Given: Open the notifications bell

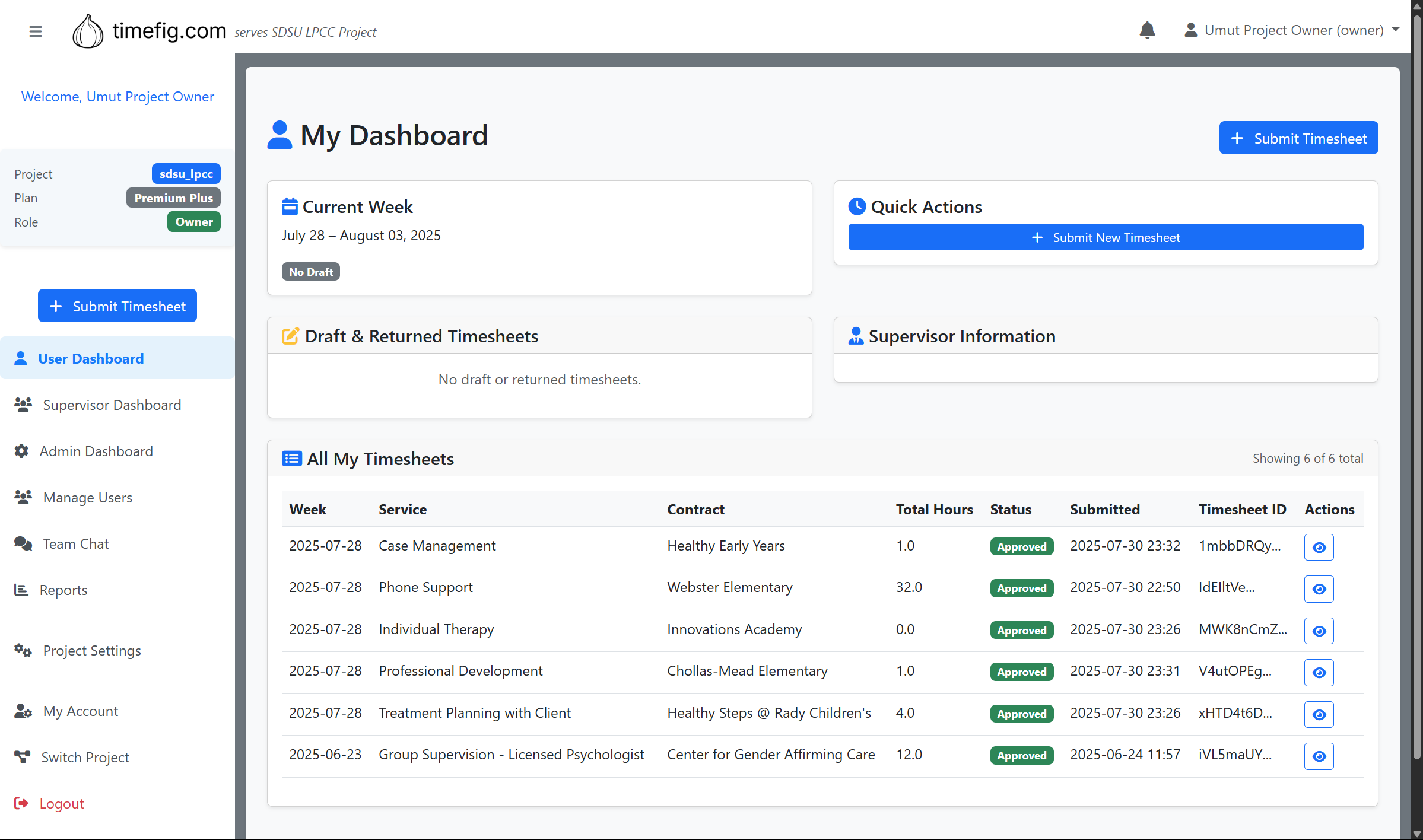Looking at the screenshot, I should pyautogui.click(x=1146, y=30).
